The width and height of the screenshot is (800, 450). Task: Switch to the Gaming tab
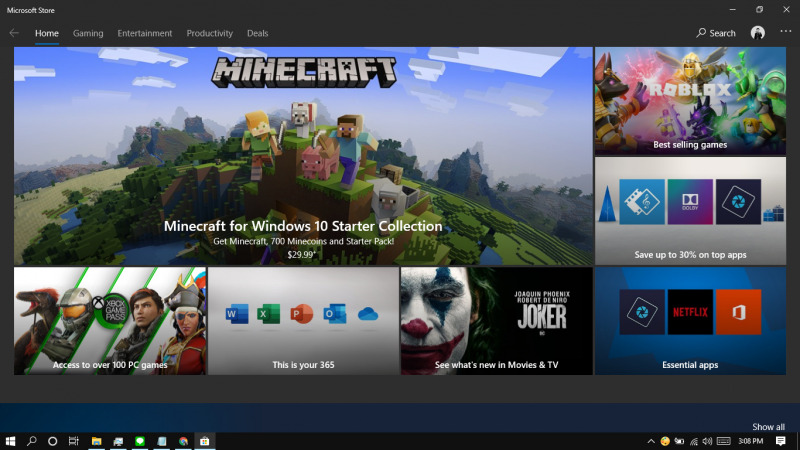click(x=88, y=33)
